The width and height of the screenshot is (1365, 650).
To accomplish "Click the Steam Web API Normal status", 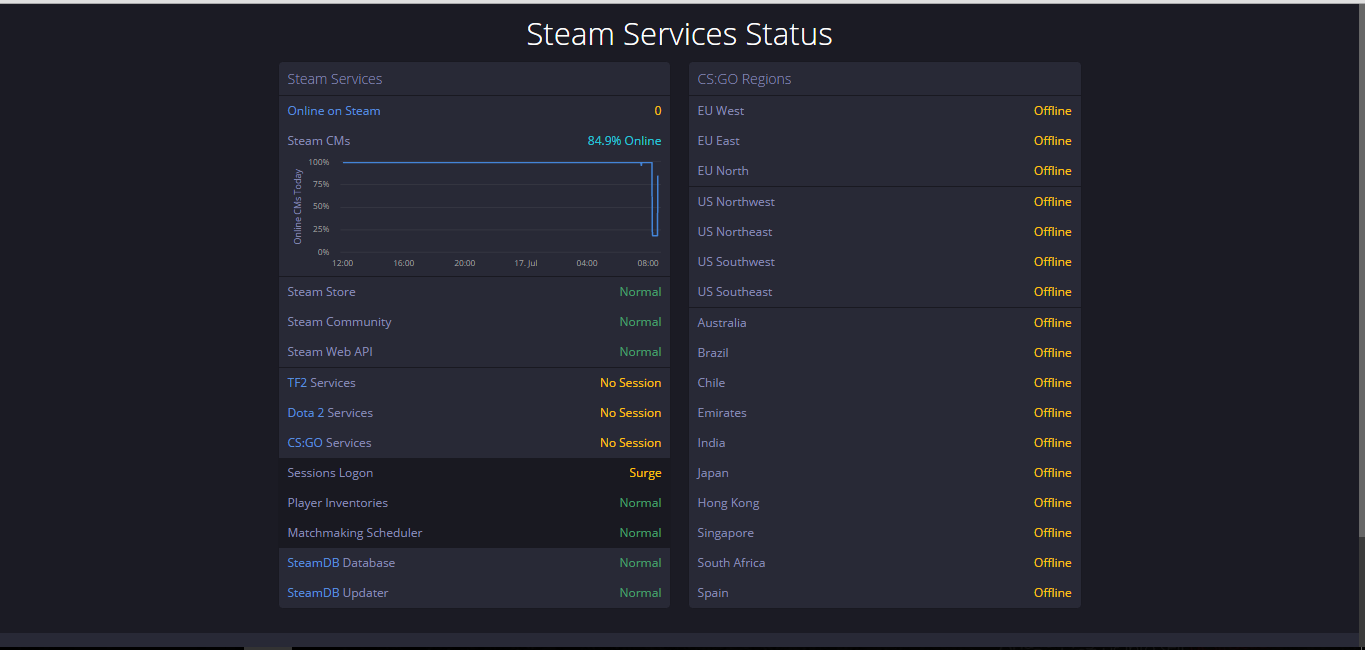I will tap(640, 352).
